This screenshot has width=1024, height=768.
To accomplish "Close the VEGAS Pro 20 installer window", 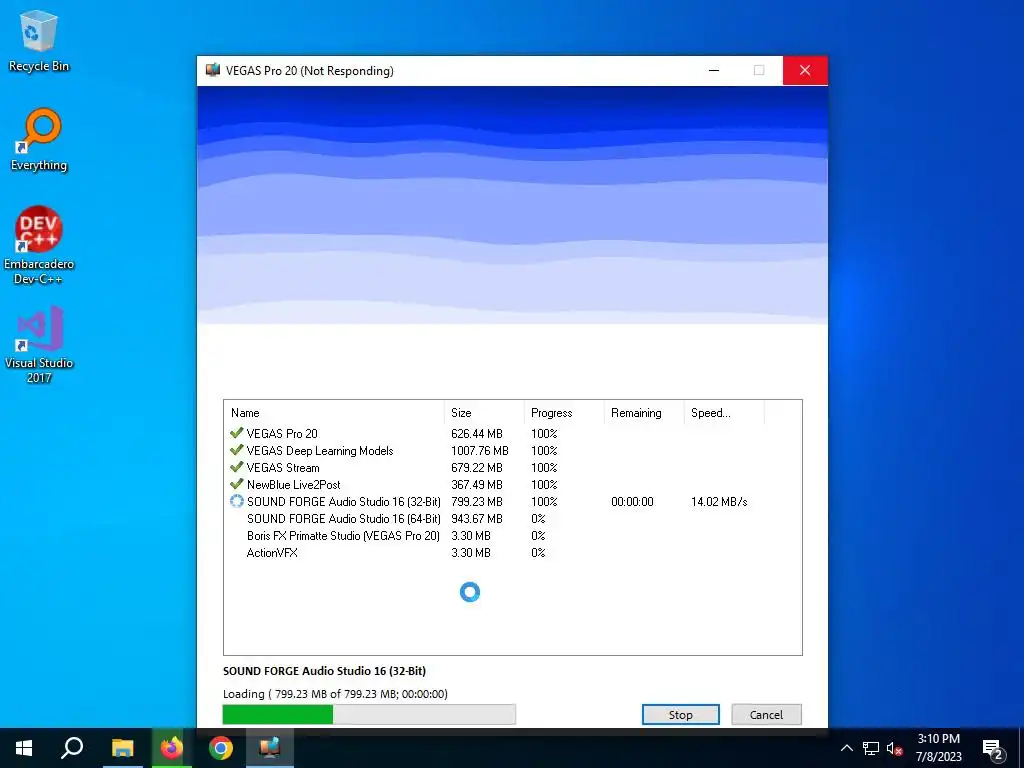I will [805, 70].
